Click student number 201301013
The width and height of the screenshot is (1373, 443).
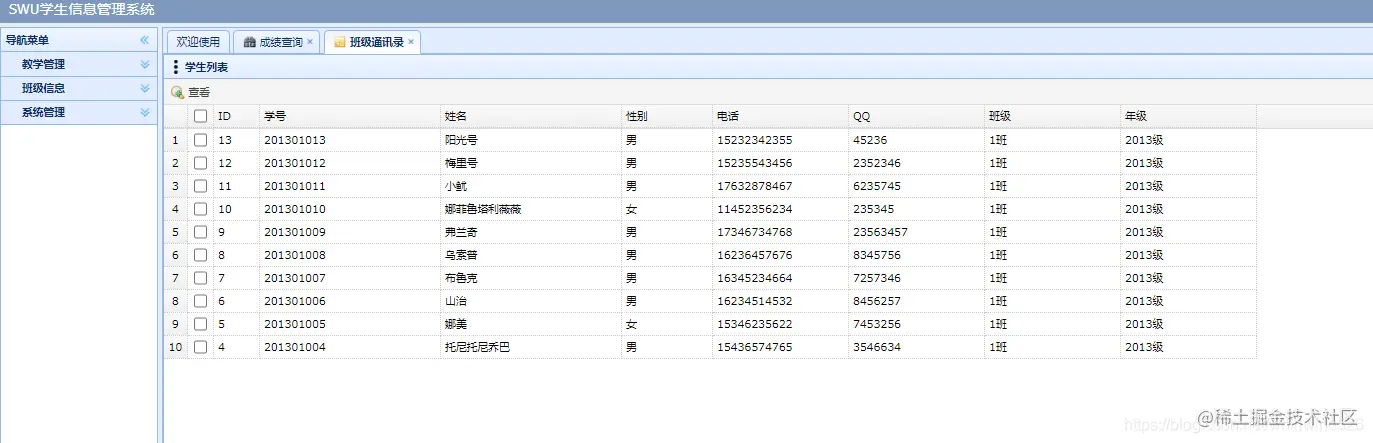[x=295, y=140]
